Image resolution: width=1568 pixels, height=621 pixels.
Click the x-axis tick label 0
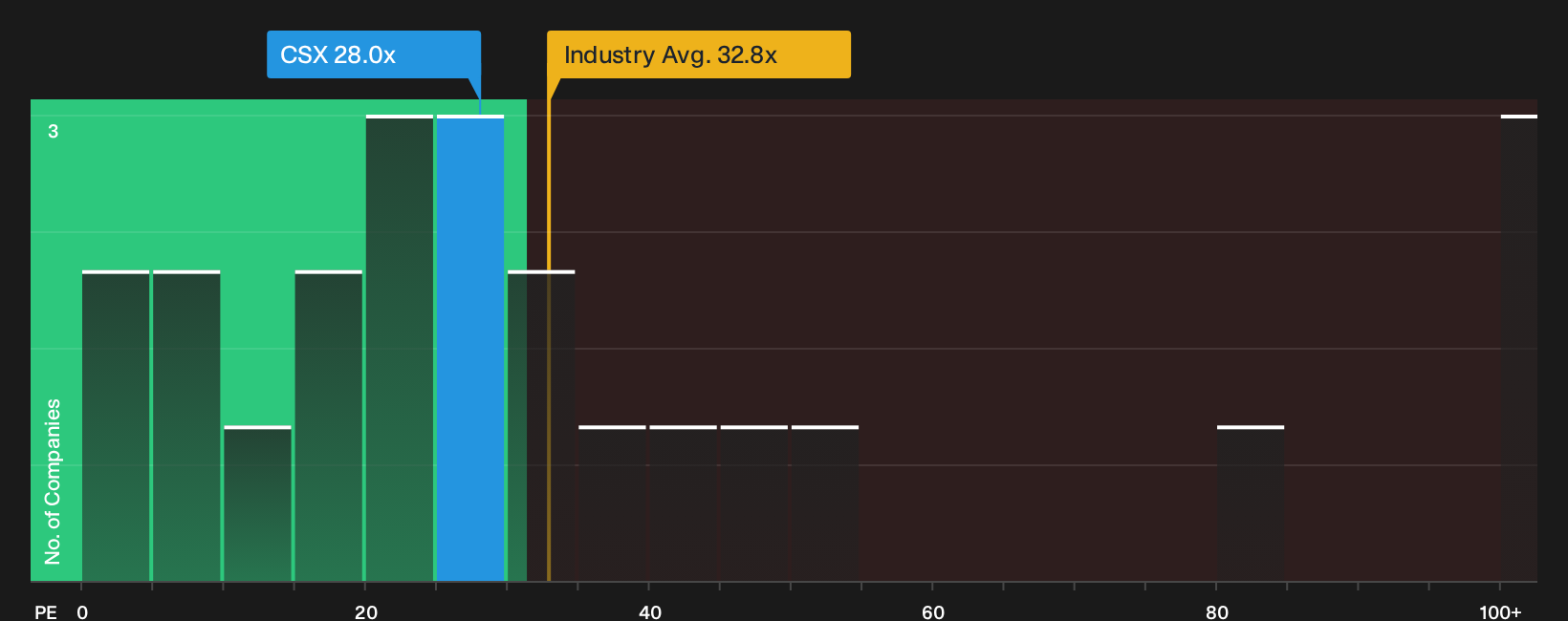[x=82, y=612]
